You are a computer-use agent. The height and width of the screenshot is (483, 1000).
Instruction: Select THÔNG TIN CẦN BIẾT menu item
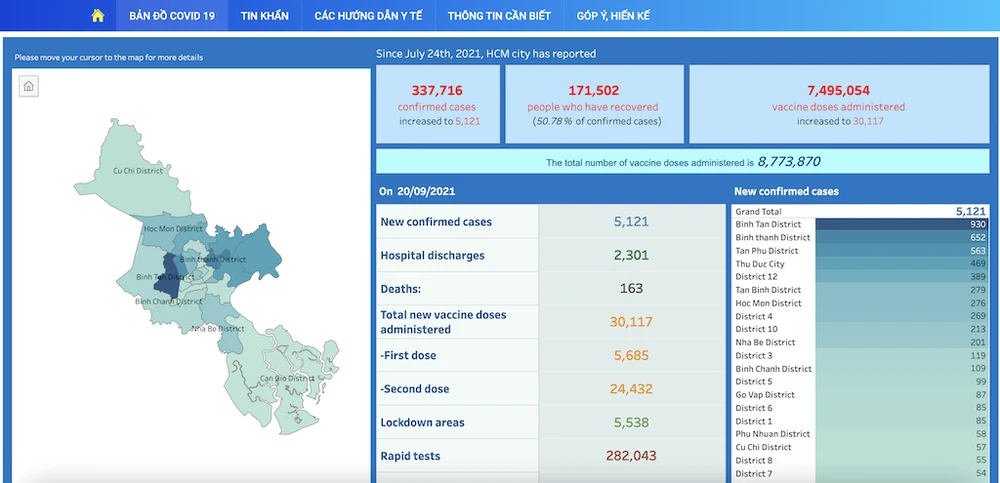click(x=497, y=16)
